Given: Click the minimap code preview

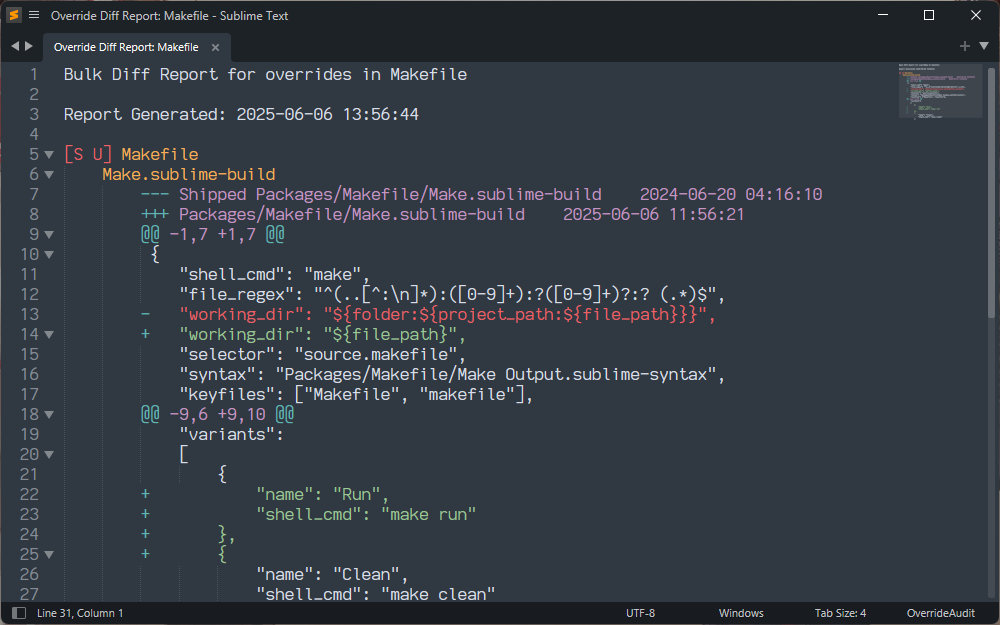Looking at the screenshot, I should 939,90.
